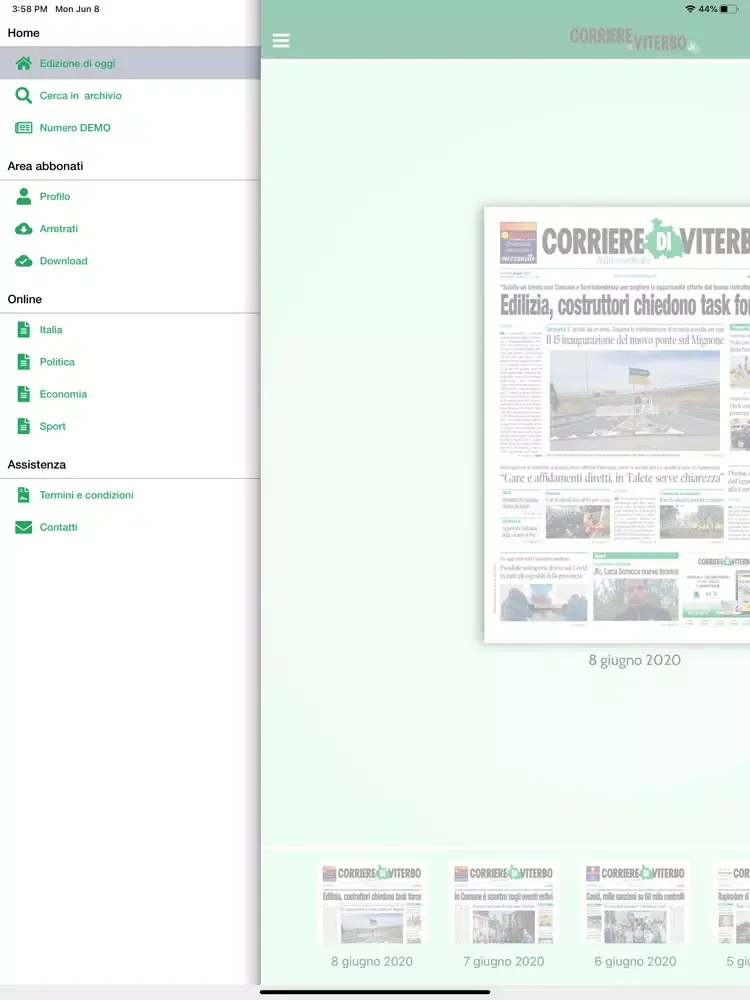Select the 7 giugno 2020 edition thumbnail
The height and width of the screenshot is (1000, 750).
(504, 904)
